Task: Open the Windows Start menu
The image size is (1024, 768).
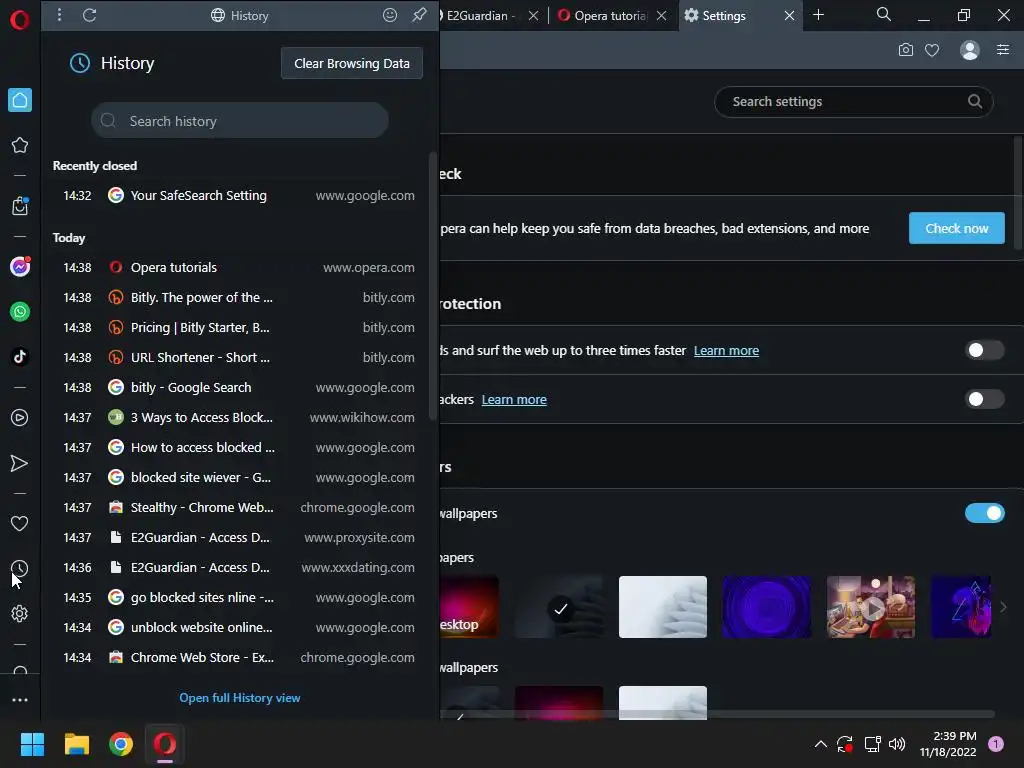Action: [x=32, y=744]
